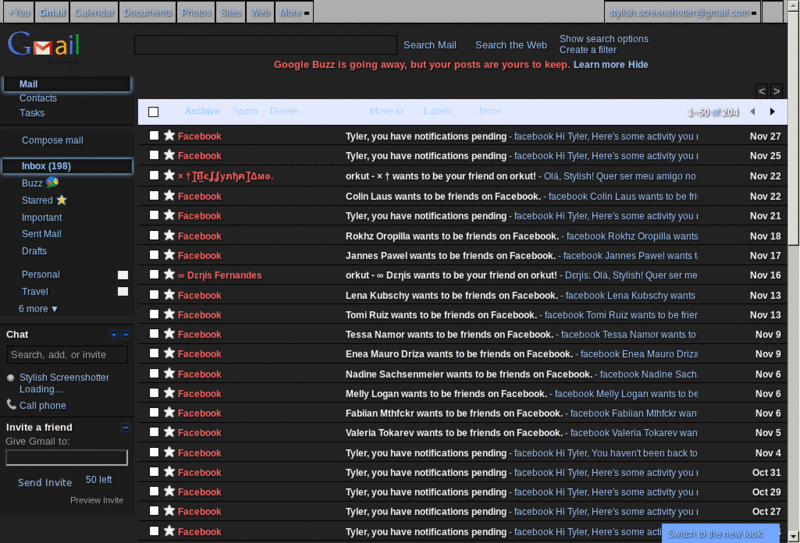Click the Send Invite button
The width and height of the screenshot is (800, 543).
click(45, 482)
